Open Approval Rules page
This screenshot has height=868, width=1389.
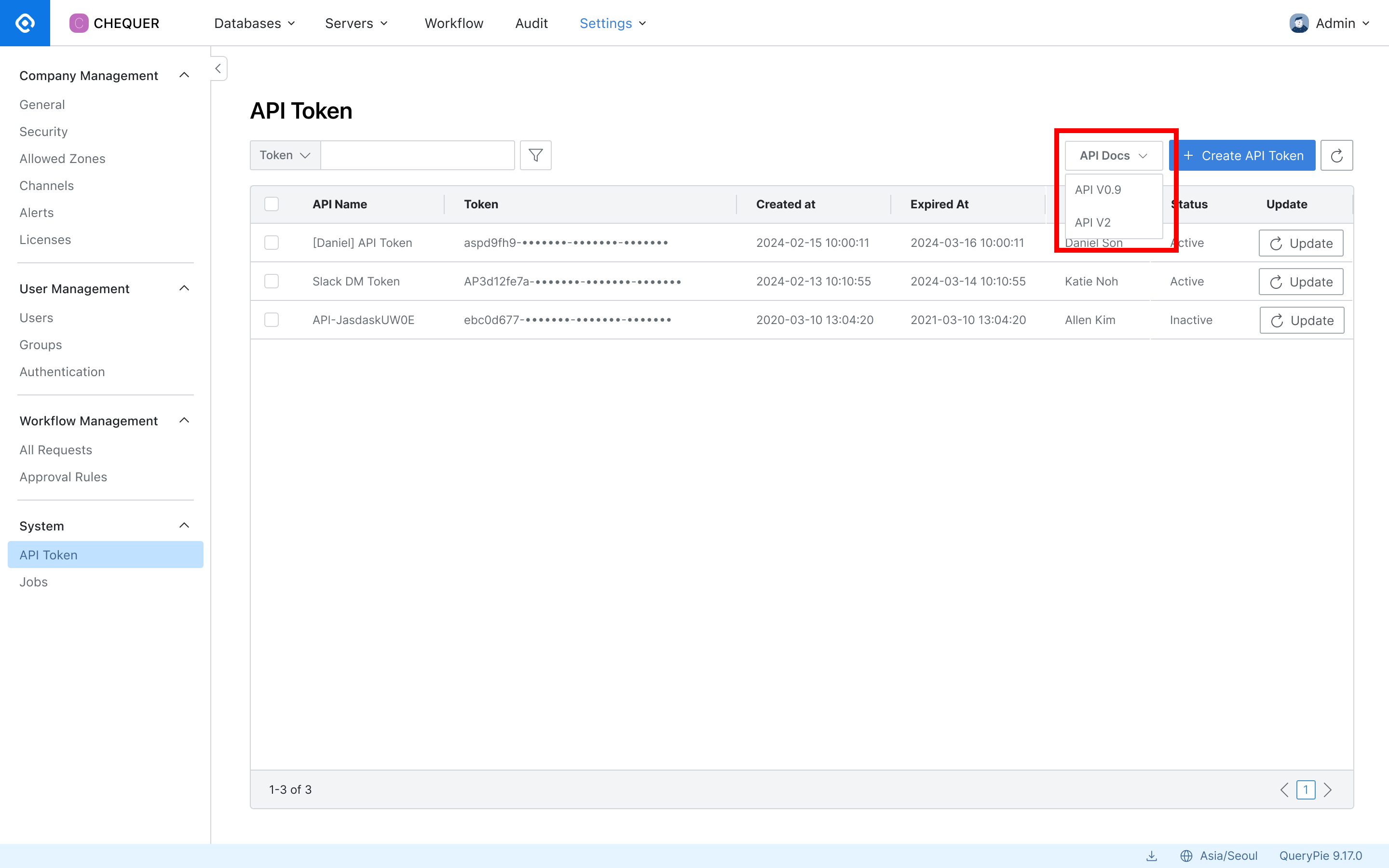[63, 476]
